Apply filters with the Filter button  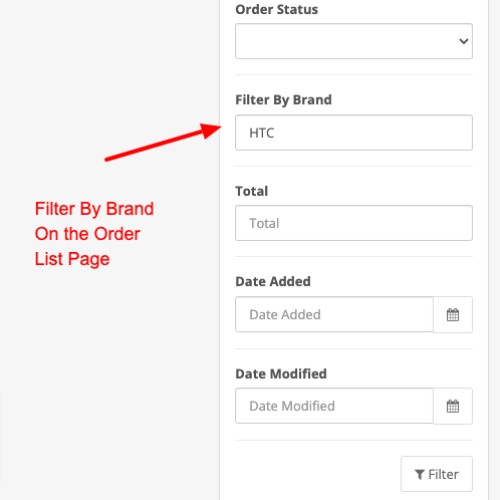pyautogui.click(x=437, y=474)
